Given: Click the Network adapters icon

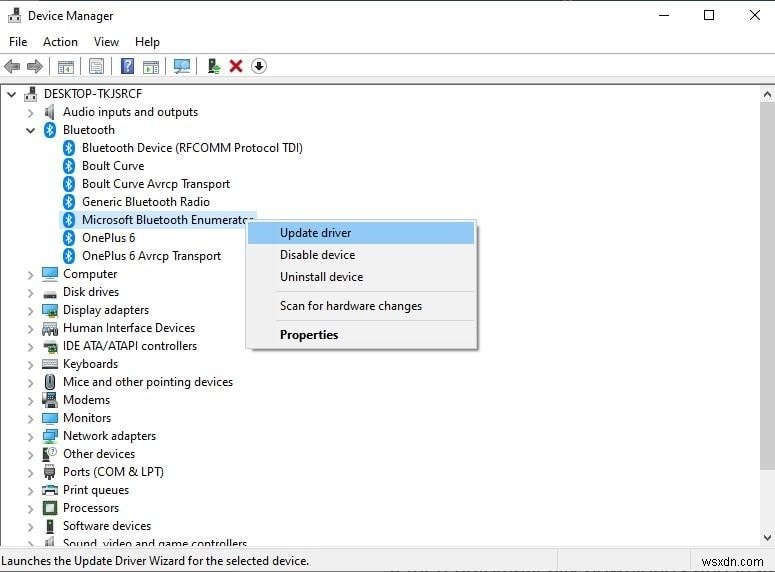Looking at the screenshot, I should click(x=50, y=436).
